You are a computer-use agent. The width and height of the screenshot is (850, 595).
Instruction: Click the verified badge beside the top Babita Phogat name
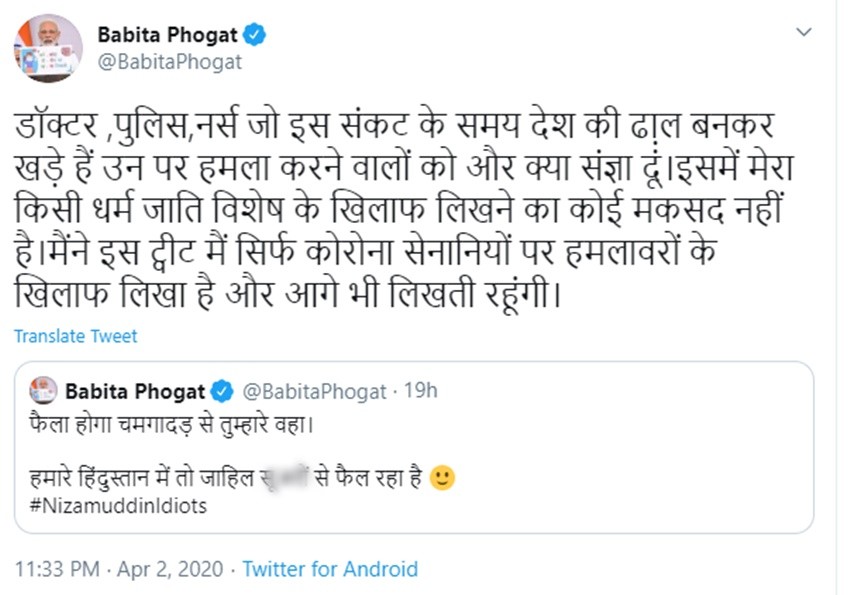[x=256, y=35]
